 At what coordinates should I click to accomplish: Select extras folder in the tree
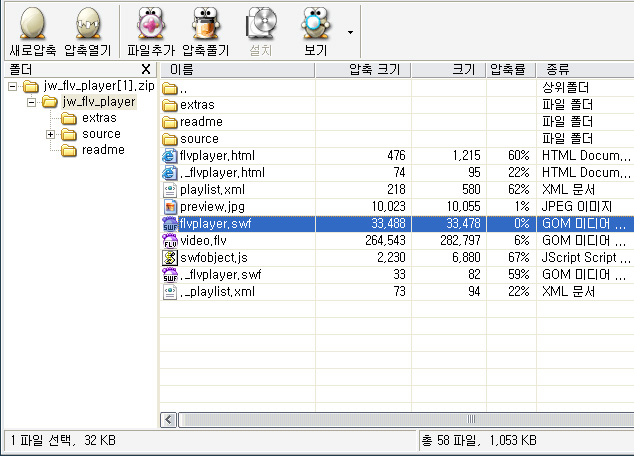pyautogui.click(x=99, y=118)
